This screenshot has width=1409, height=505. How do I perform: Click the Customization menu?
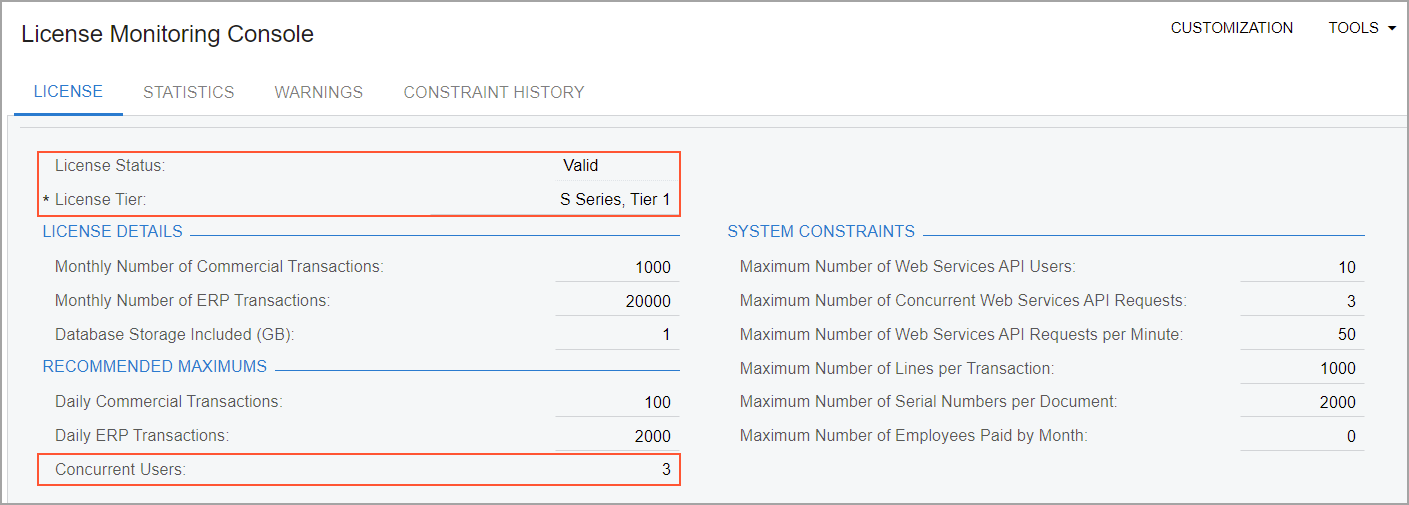1231,28
